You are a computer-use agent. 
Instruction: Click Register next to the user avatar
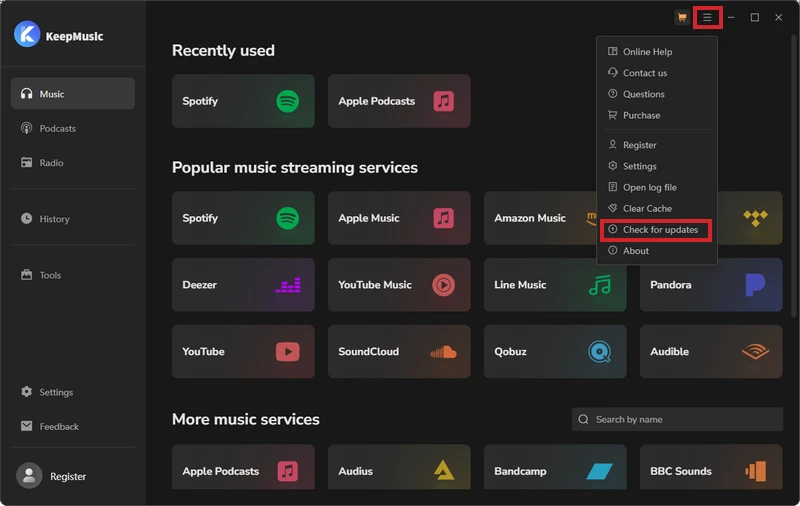pos(68,476)
